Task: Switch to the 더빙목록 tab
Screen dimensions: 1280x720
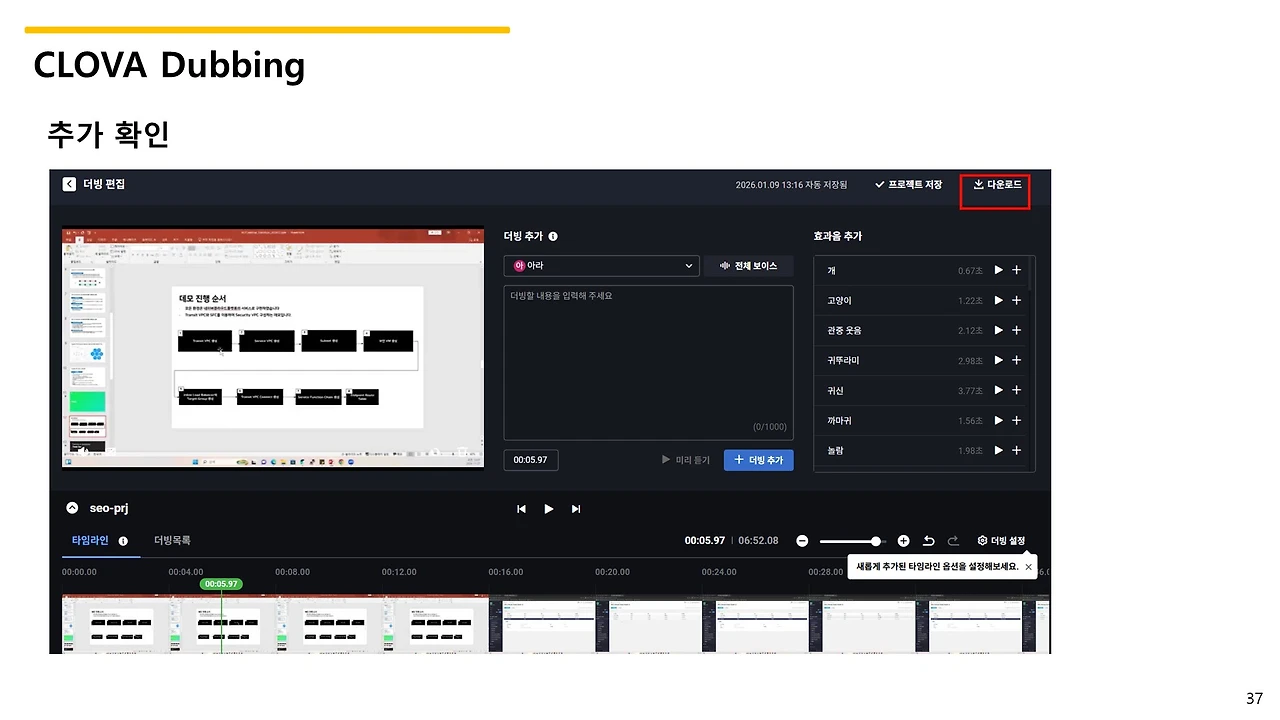Action: tap(172, 540)
